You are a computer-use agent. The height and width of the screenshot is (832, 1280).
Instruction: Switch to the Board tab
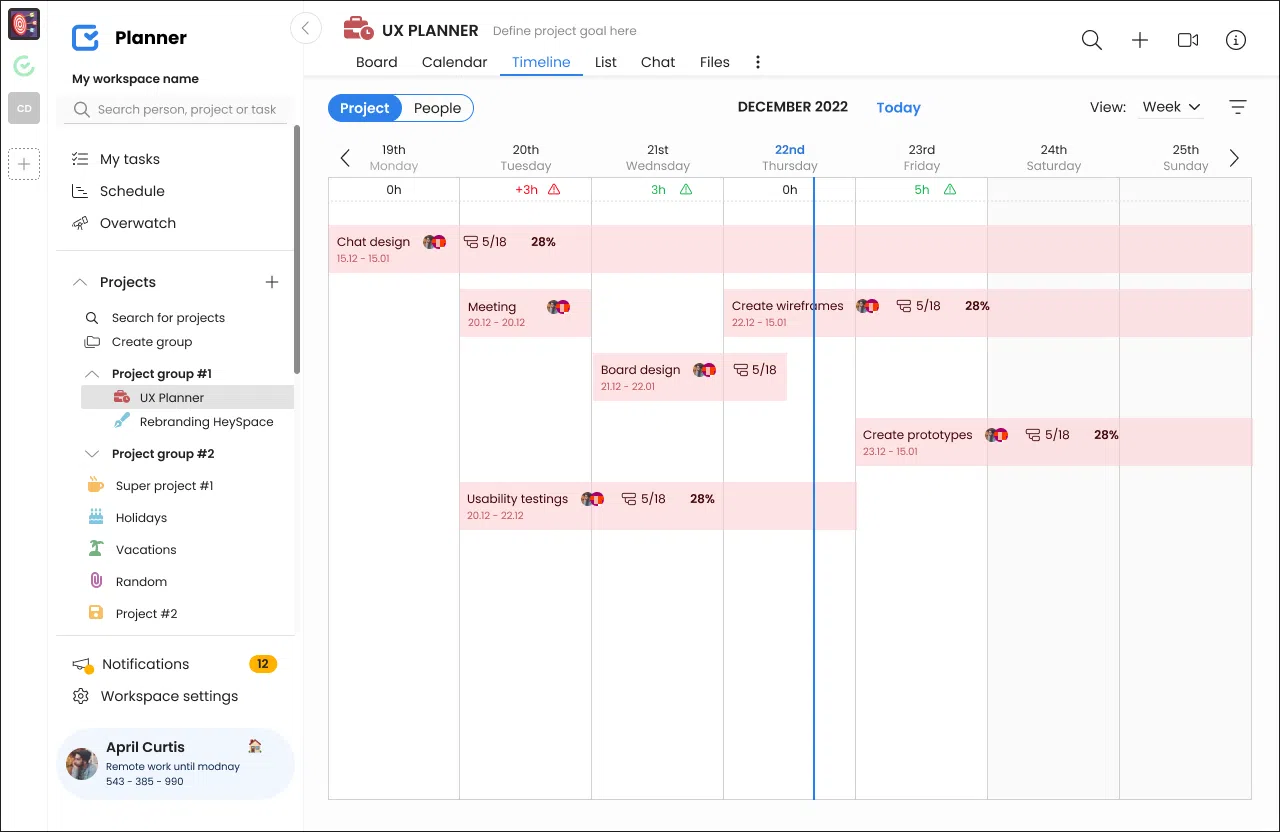click(x=377, y=62)
